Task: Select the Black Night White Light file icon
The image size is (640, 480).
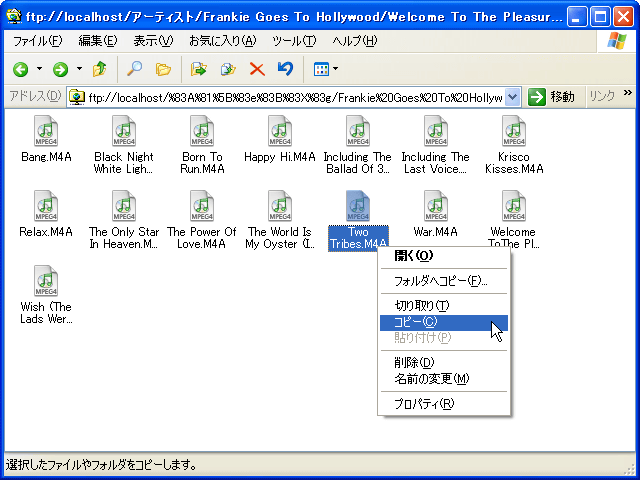Action: 124,131
